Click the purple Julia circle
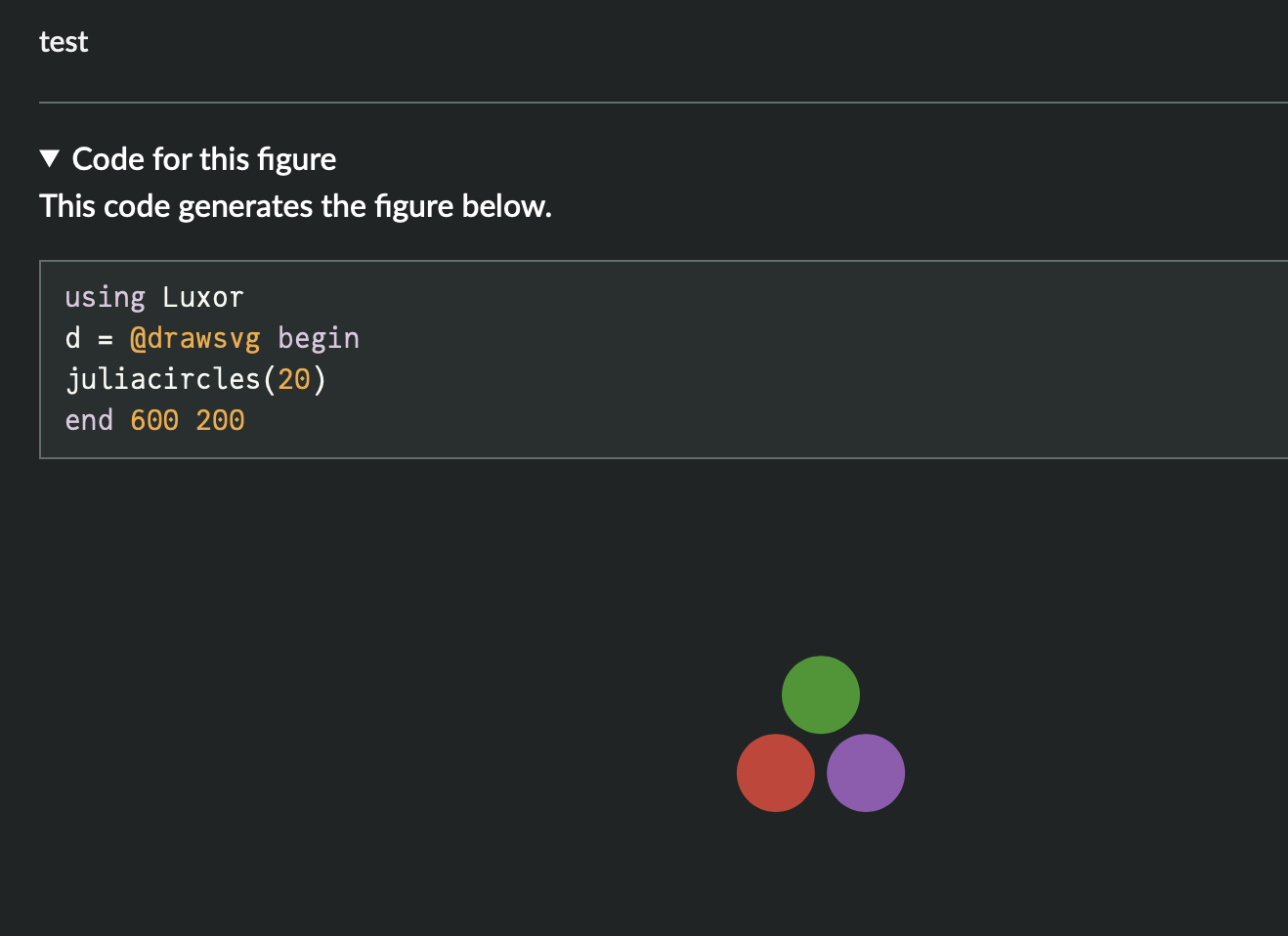Viewport: 1288px width, 936px height. pyautogui.click(x=865, y=772)
